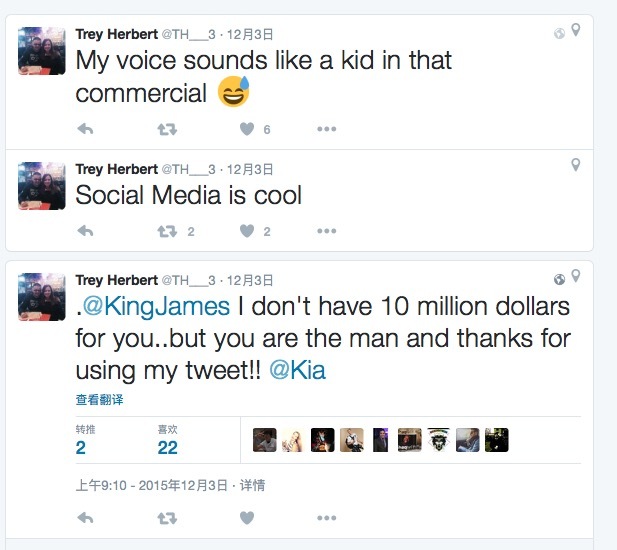
Task: Reply to 'Social Media is cool' tweet
Action: [86, 231]
